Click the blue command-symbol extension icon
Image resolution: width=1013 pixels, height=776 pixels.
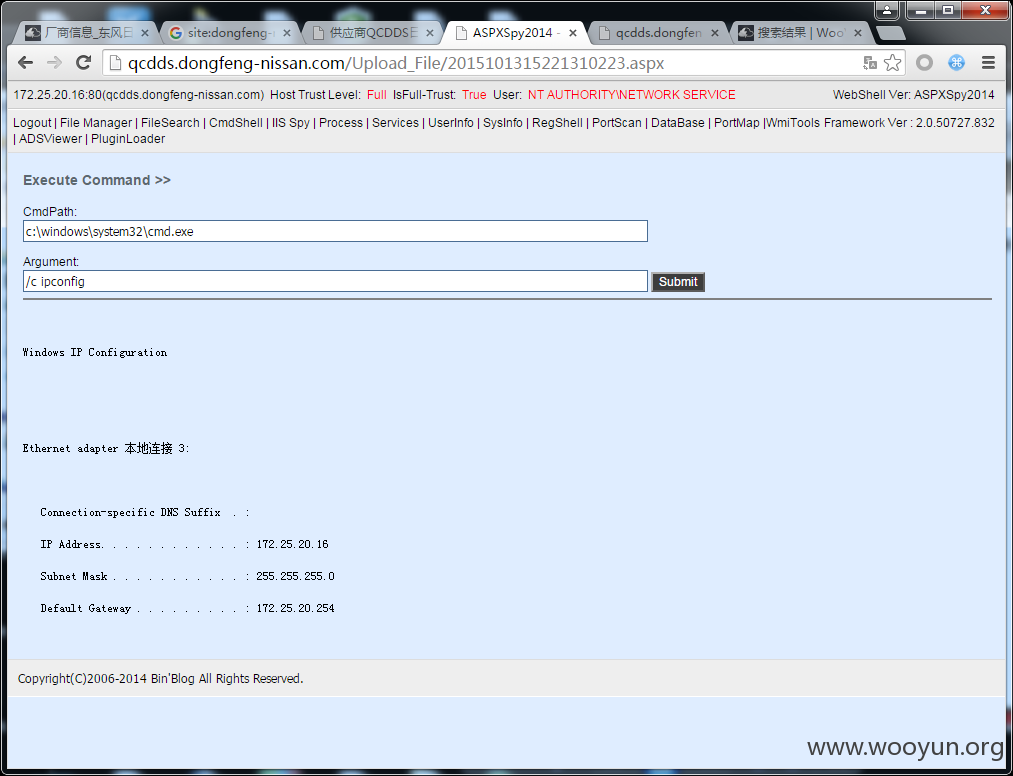956,63
